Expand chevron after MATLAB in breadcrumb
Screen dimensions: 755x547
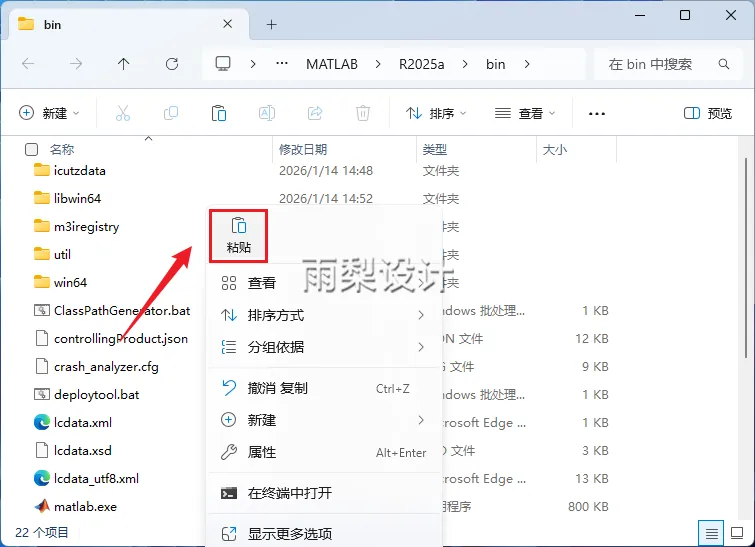(x=378, y=64)
